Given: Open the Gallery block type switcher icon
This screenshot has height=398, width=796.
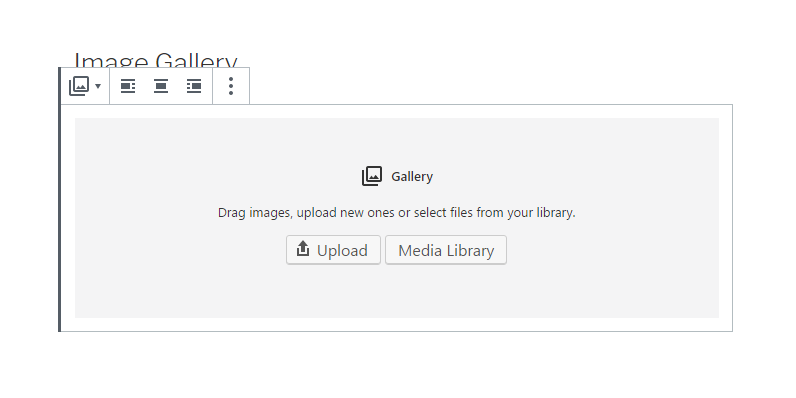Looking at the screenshot, I should pos(79,86).
